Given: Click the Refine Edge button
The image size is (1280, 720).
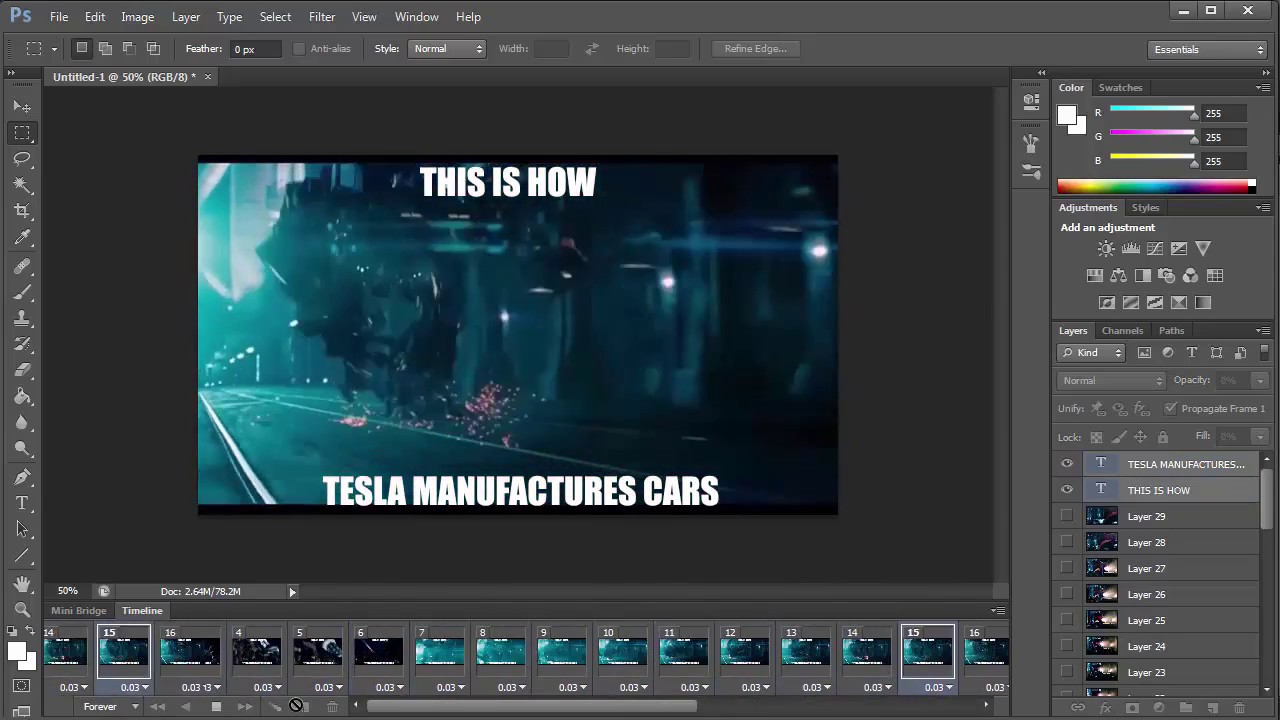Looking at the screenshot, I should click(755, 48).
